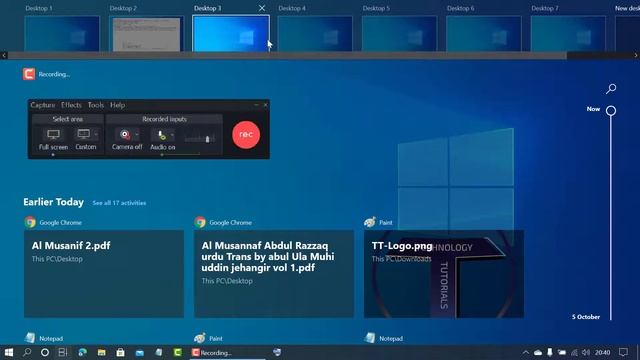
Task: Open the volume speaker tray icon
Action: pyautogui.click(x=586, y=353)
